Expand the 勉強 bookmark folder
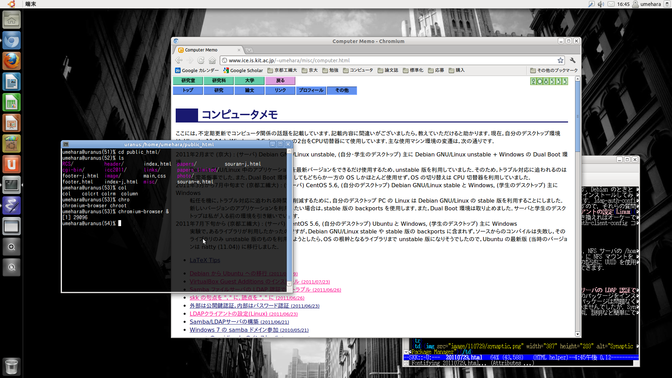Image resolution: width=672 pixels, height=378 pixels. (330, 70)
